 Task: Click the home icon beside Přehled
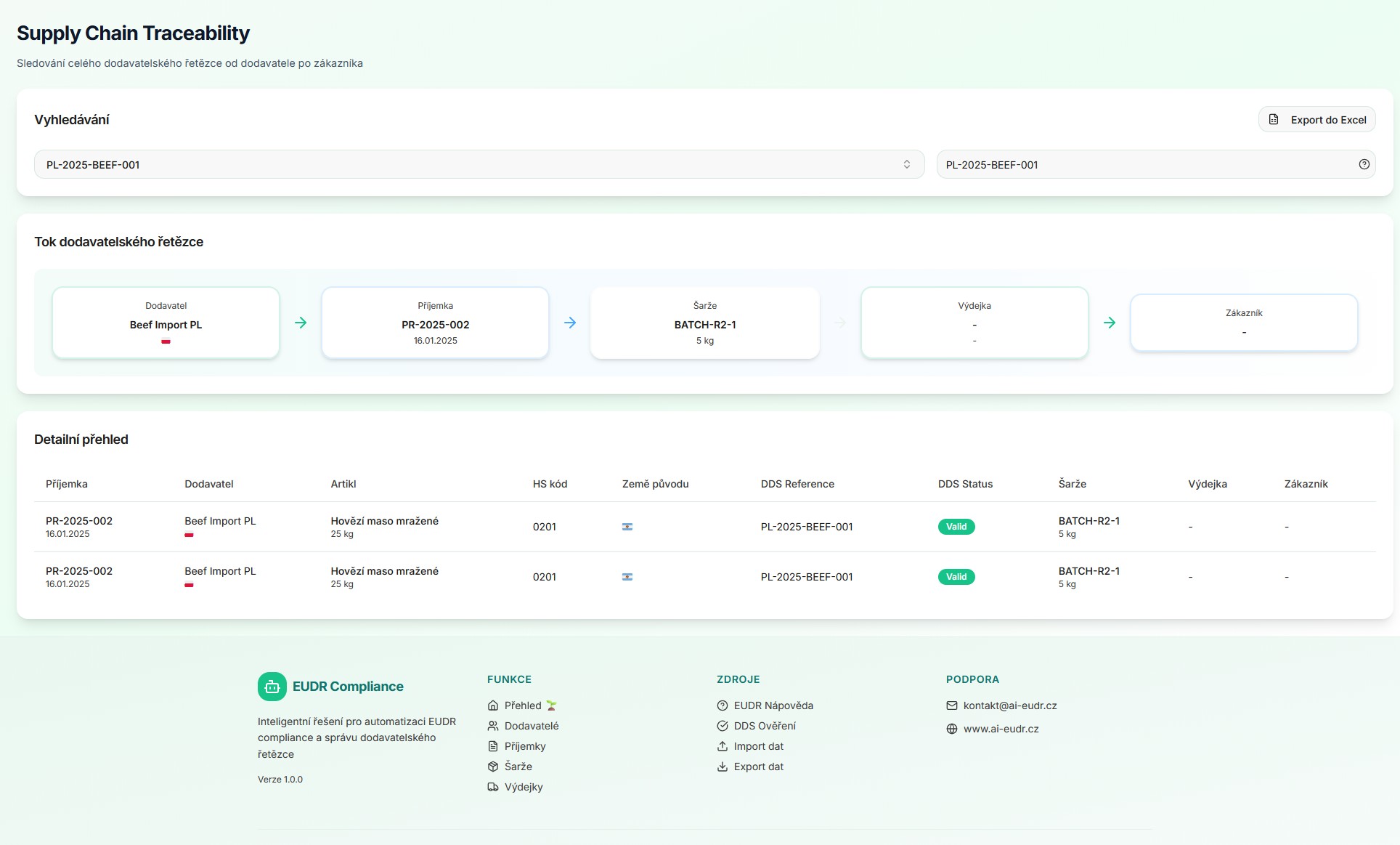[x=493, y=705]
